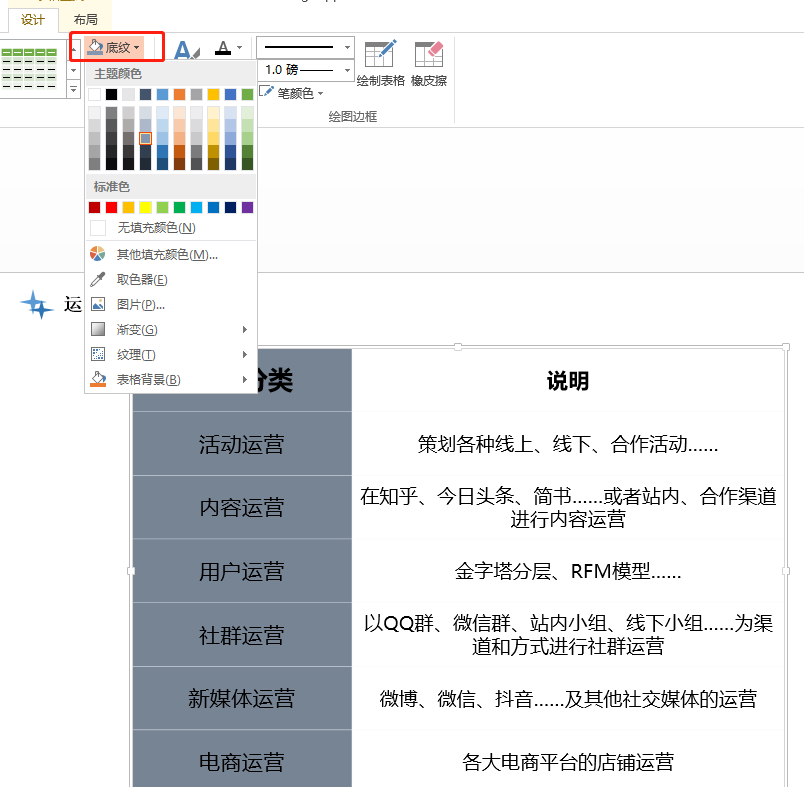
Task: Click the 策划各种线上、线下、合作活动 cell
Action: click(568, 444)
